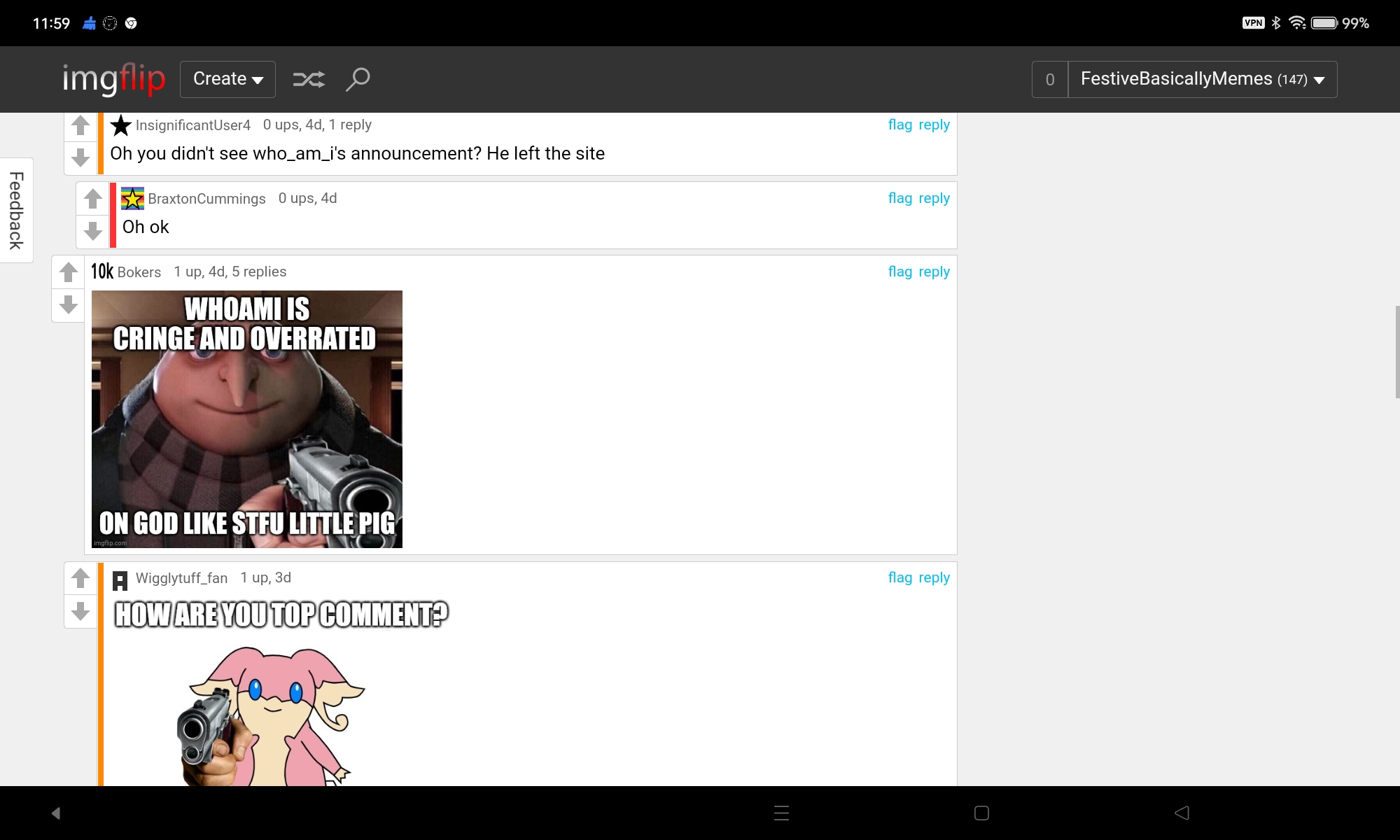Flag BraxtonCummings' comment
The height and width of the screenshot is (840, 1400).
900,198
